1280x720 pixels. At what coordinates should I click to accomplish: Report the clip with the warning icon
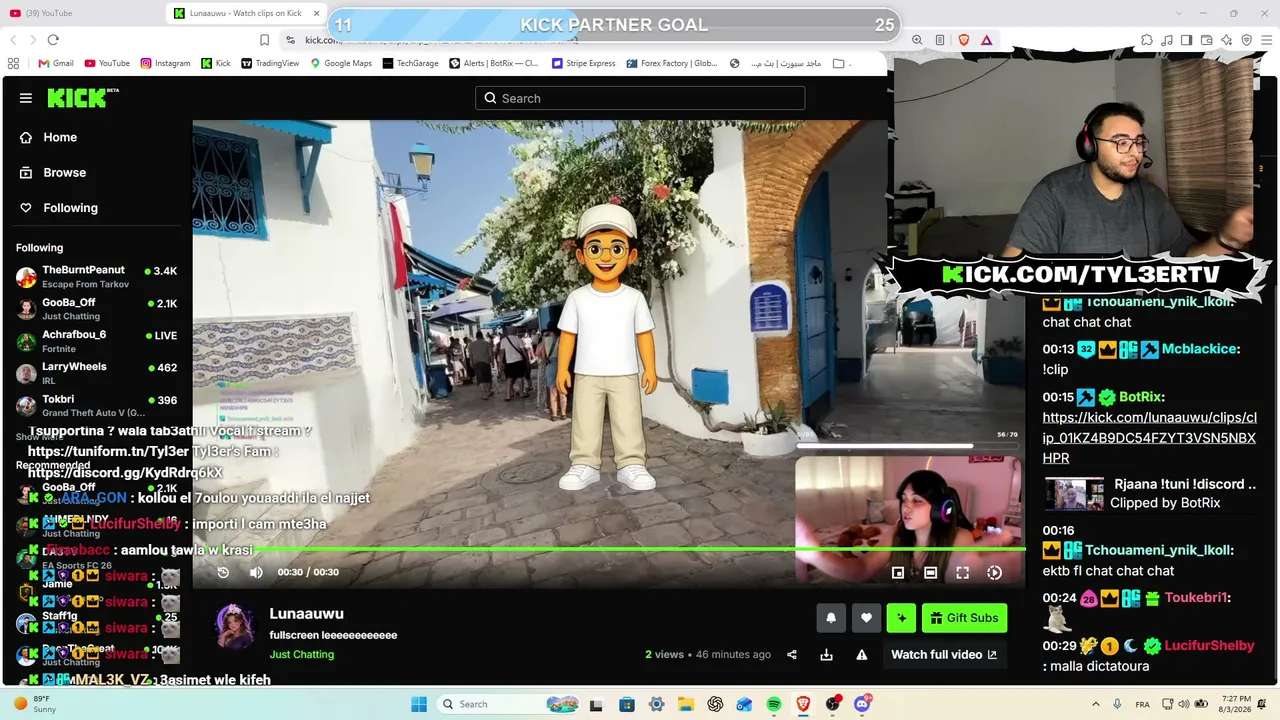coord(862,655)
